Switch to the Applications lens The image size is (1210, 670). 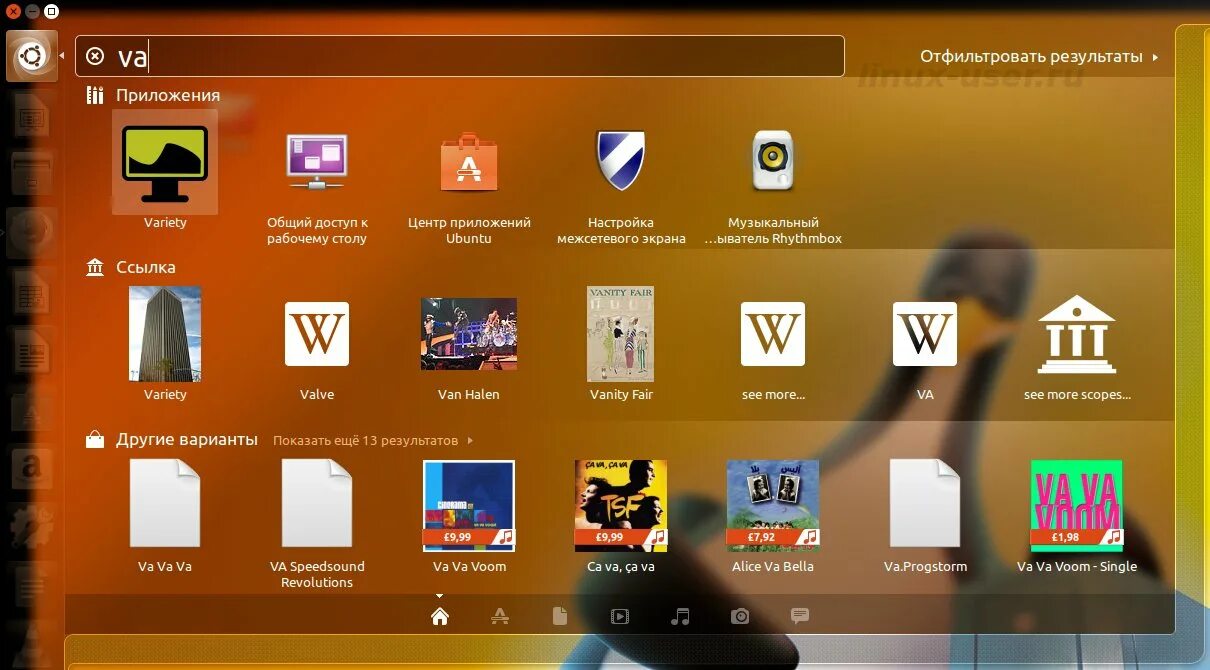coord(500,616)
